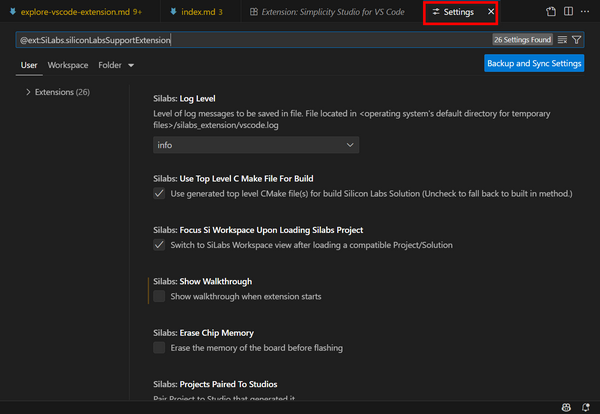Open the Log Level info dropdown

(x=256, y=145)
